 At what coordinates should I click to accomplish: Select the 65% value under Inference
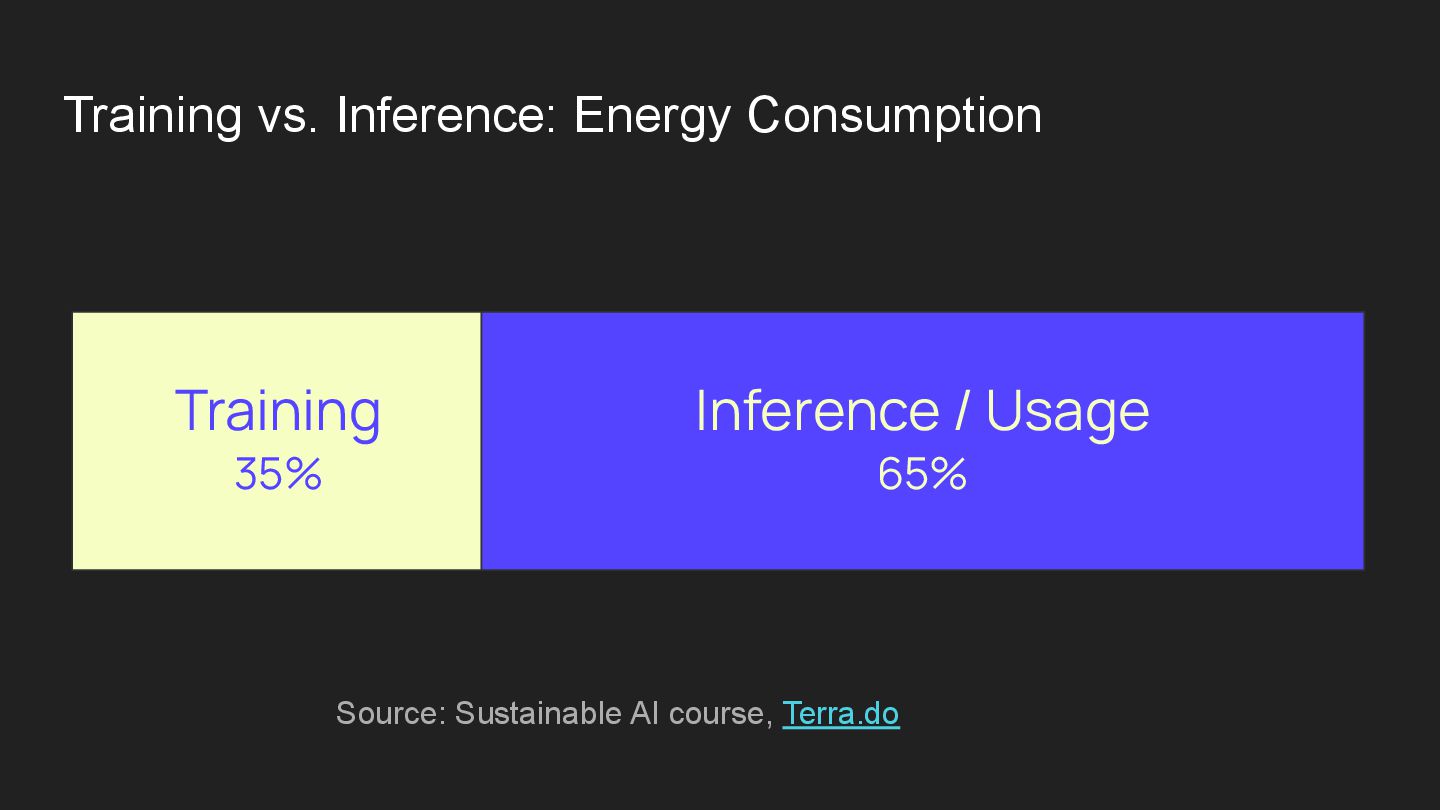pyautogui.click(x=921, y=474)
